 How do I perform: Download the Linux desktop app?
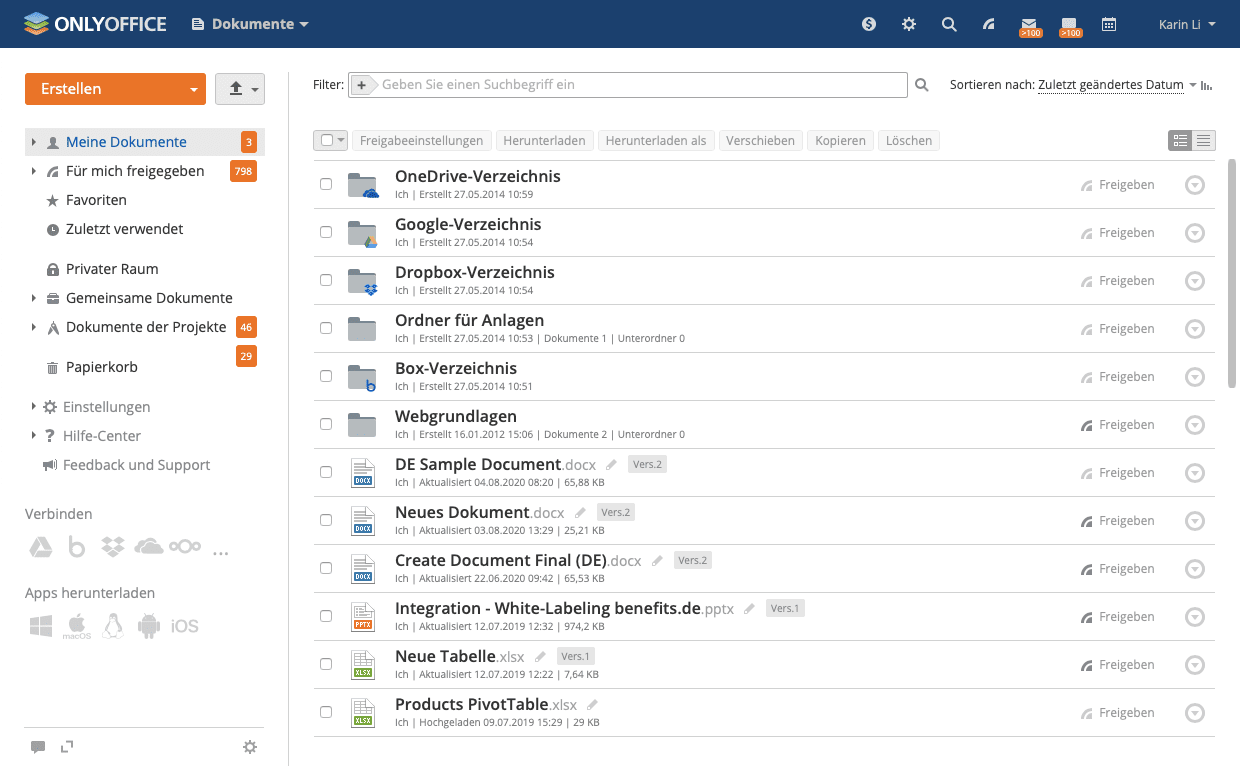tap(112, 626)
